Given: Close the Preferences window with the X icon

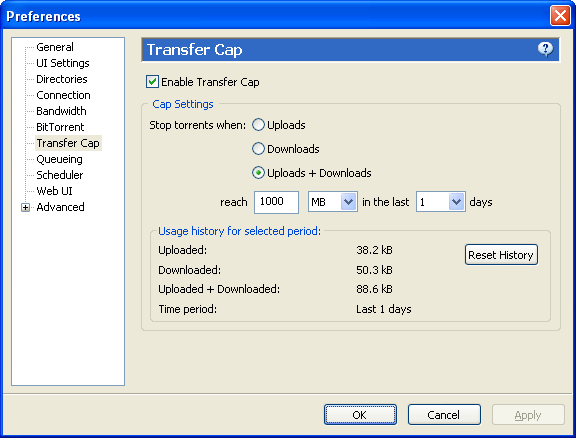Looking at the screenshot, I should [560, 16].
